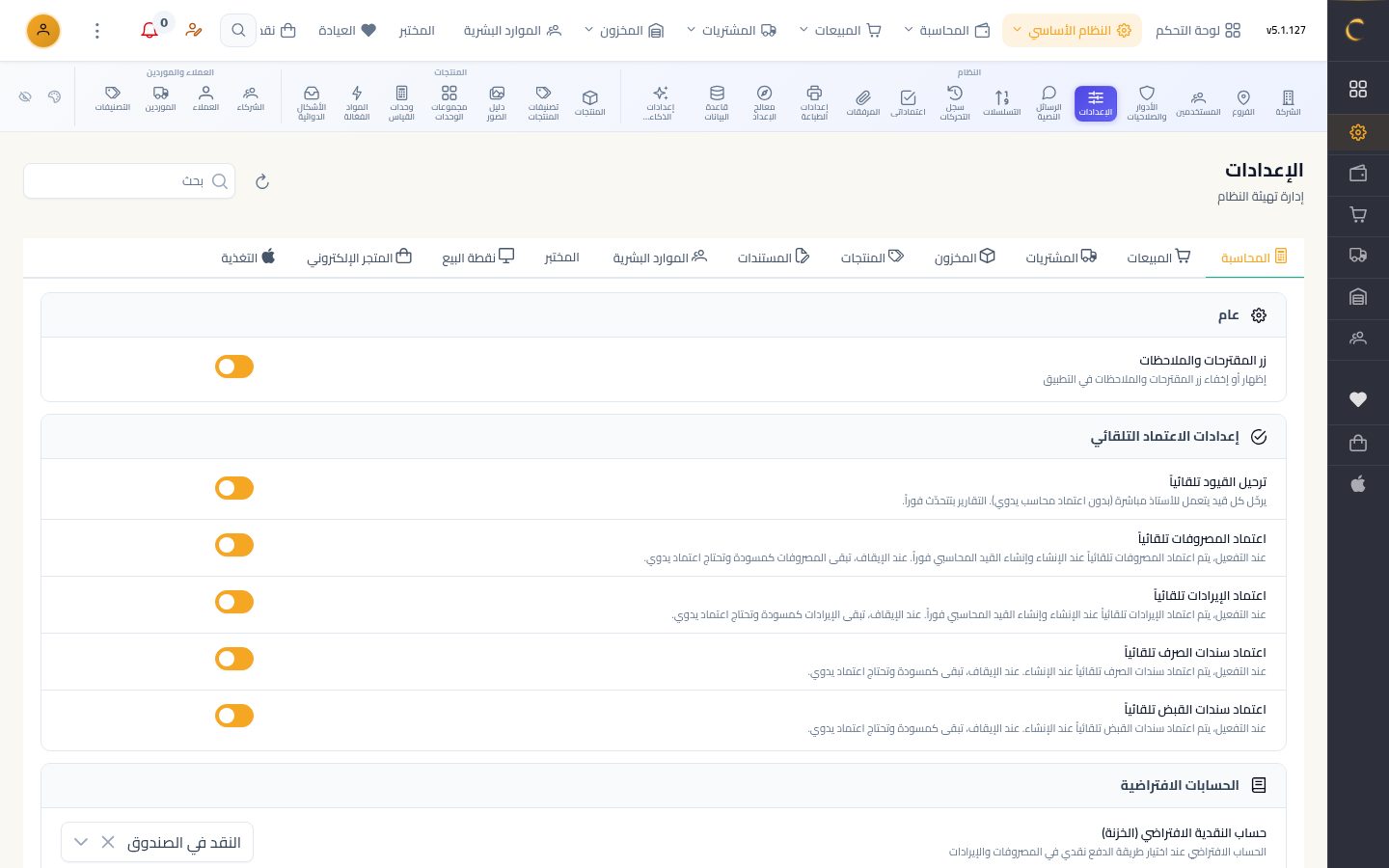Toggle زر المقترحات والملاحظات switch
1389x868 pixels.
click(x=234, y=366)
